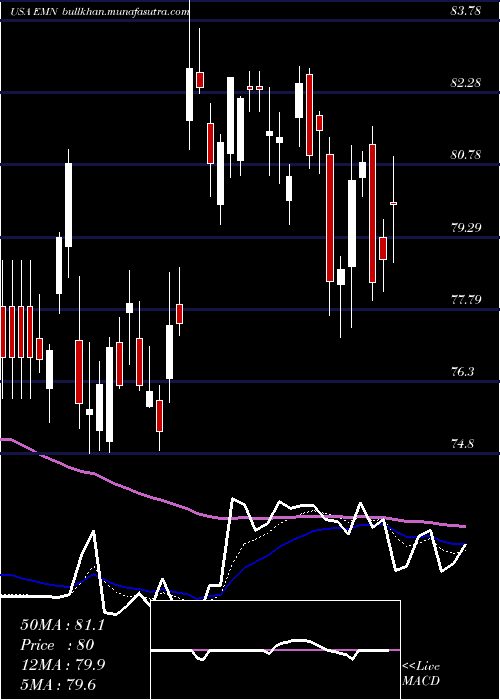Click the 'USA EMN bullkhan.munafasutra.com' title text

tap(99, 12)
